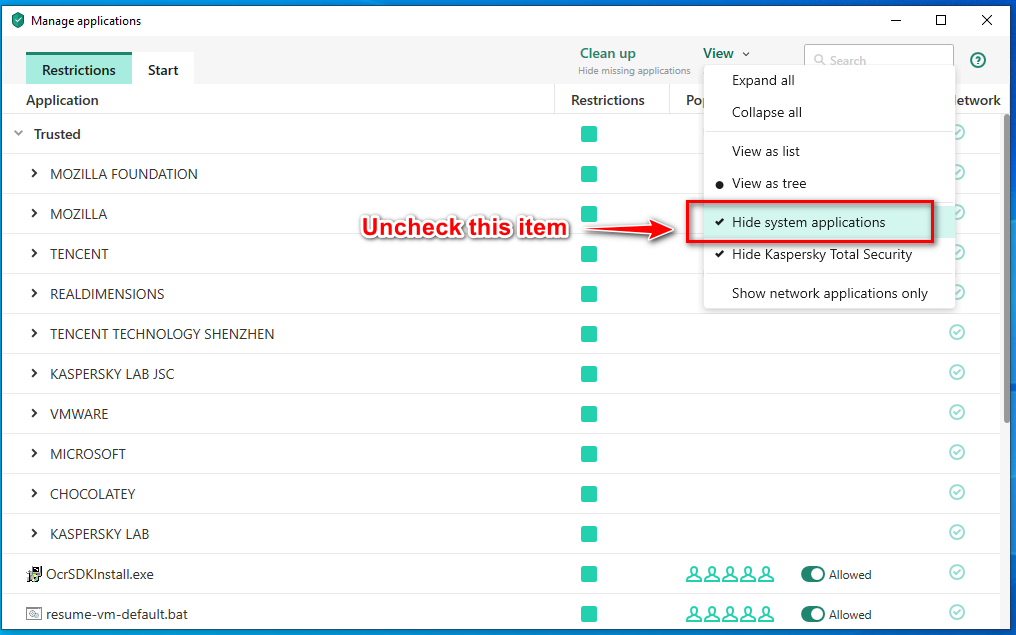The image size is (1016, 635).
Task: Click network check icon for KASPERSKY LAB
Action: [956, 532]
